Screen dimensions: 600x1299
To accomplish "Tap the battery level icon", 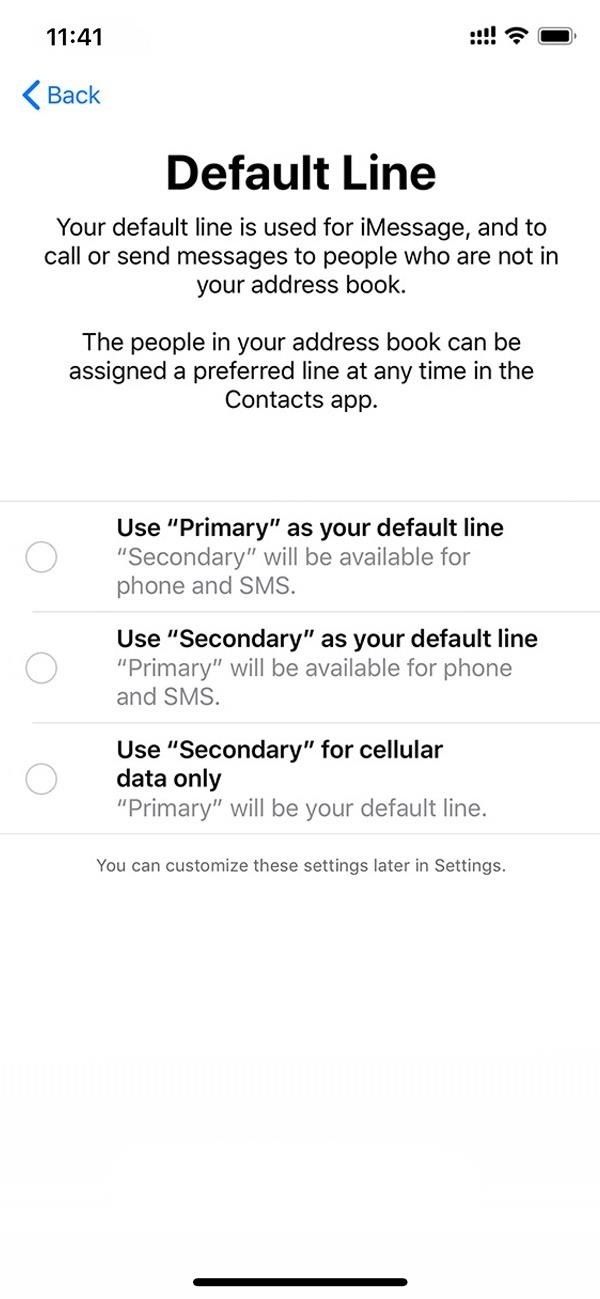I will click(x=555, y=37).
